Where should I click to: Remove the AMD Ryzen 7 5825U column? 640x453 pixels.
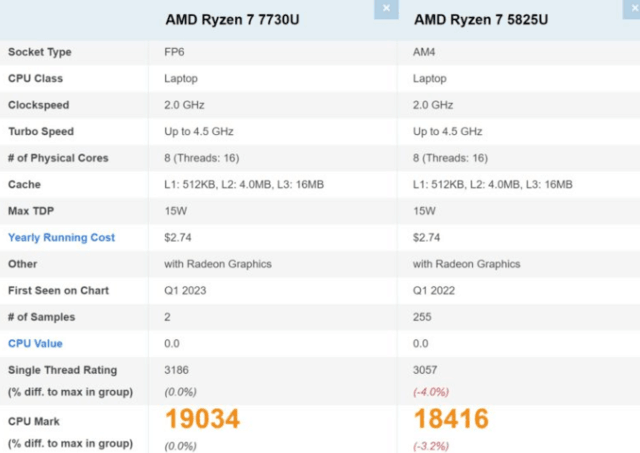click(633, 8)
